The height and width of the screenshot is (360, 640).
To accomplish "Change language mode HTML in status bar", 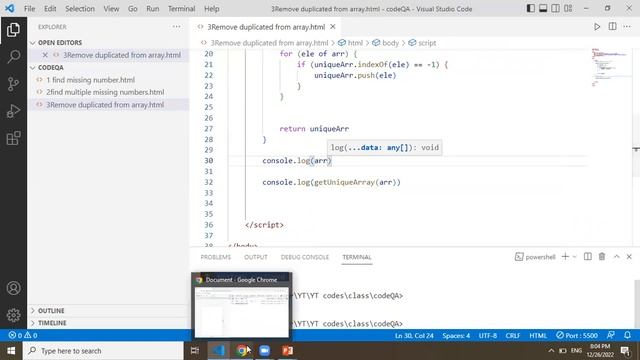I will coord(538,336).
